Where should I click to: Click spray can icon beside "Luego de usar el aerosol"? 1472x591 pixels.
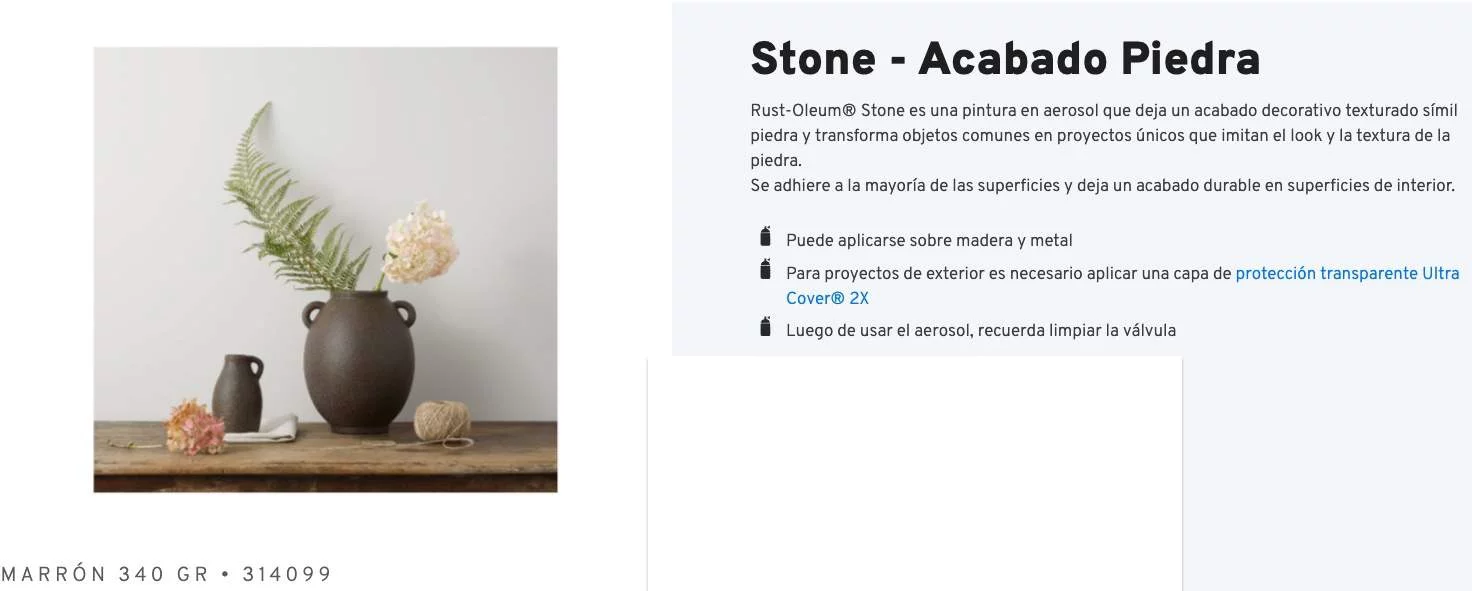click(765, 327)
